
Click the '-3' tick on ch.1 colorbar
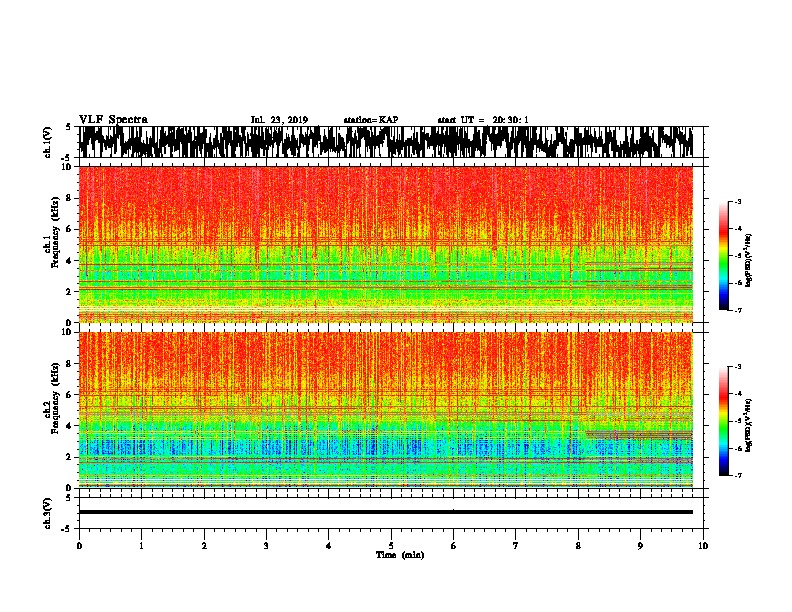(738, 202)
